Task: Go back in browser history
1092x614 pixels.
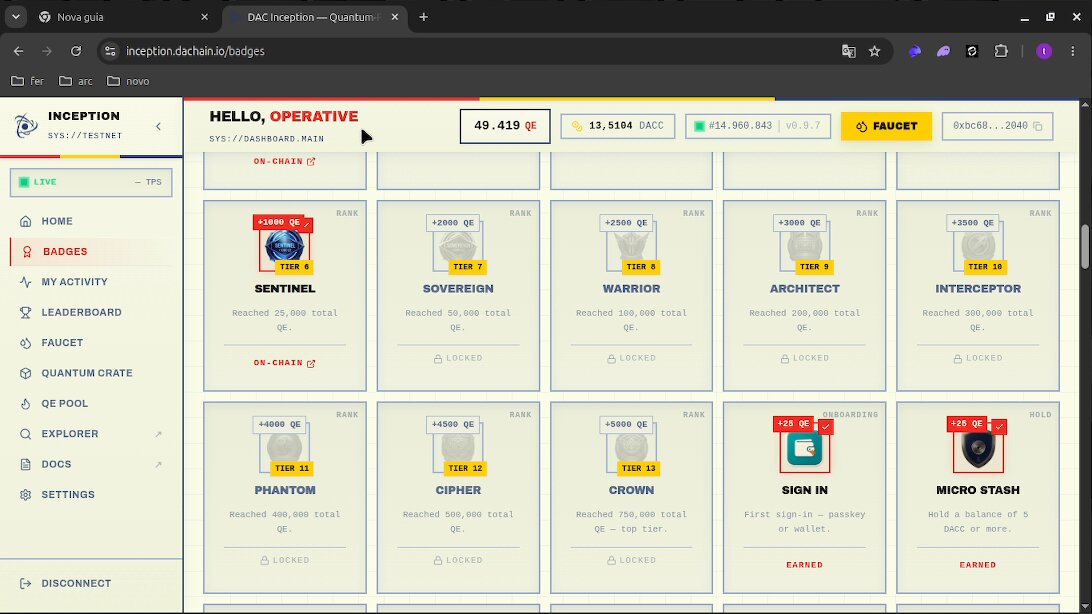Action: point(19,52)
